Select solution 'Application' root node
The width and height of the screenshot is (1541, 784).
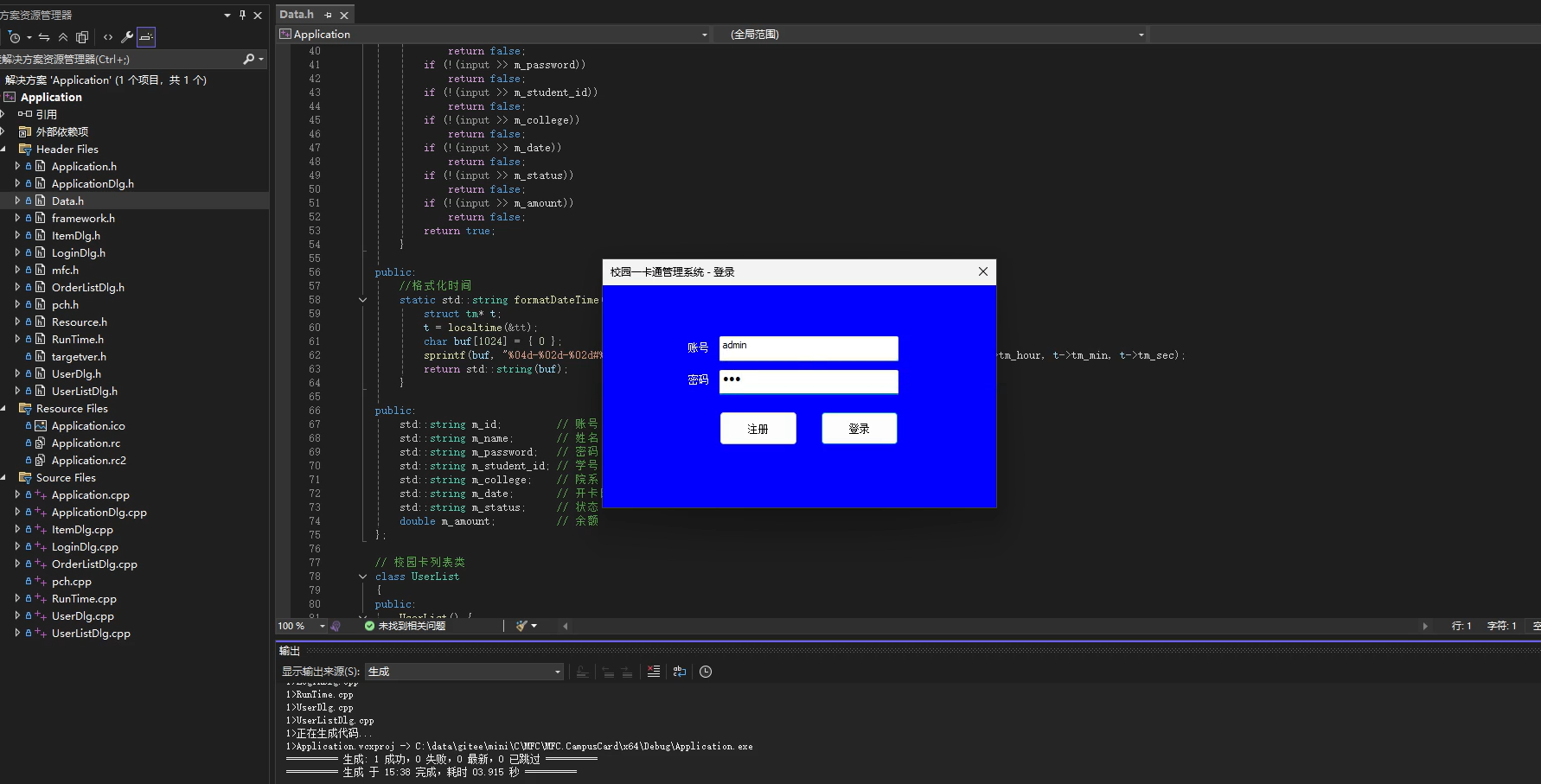106,80
